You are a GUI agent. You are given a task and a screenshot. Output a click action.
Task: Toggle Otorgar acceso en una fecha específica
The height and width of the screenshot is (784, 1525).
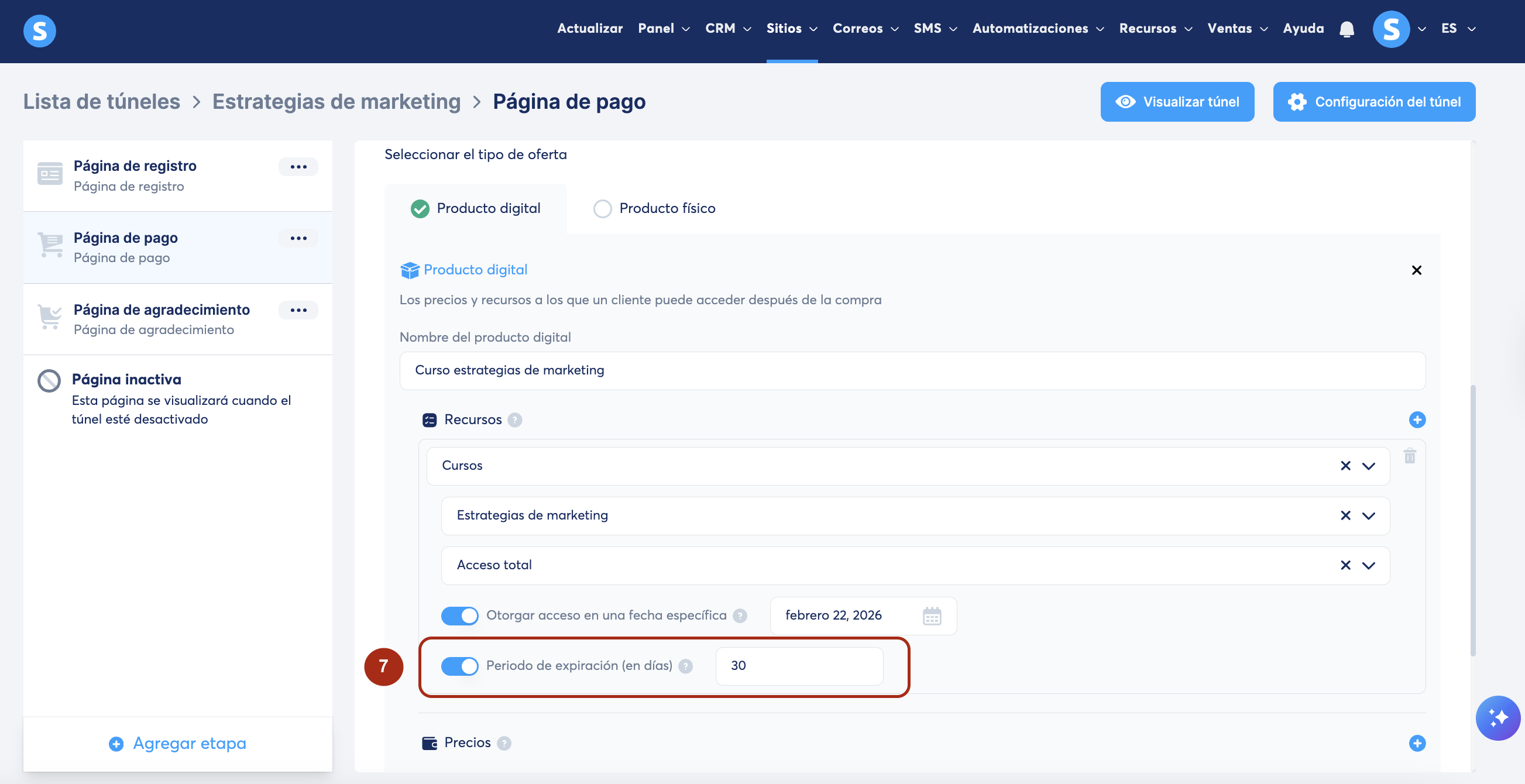pos(459,615)
